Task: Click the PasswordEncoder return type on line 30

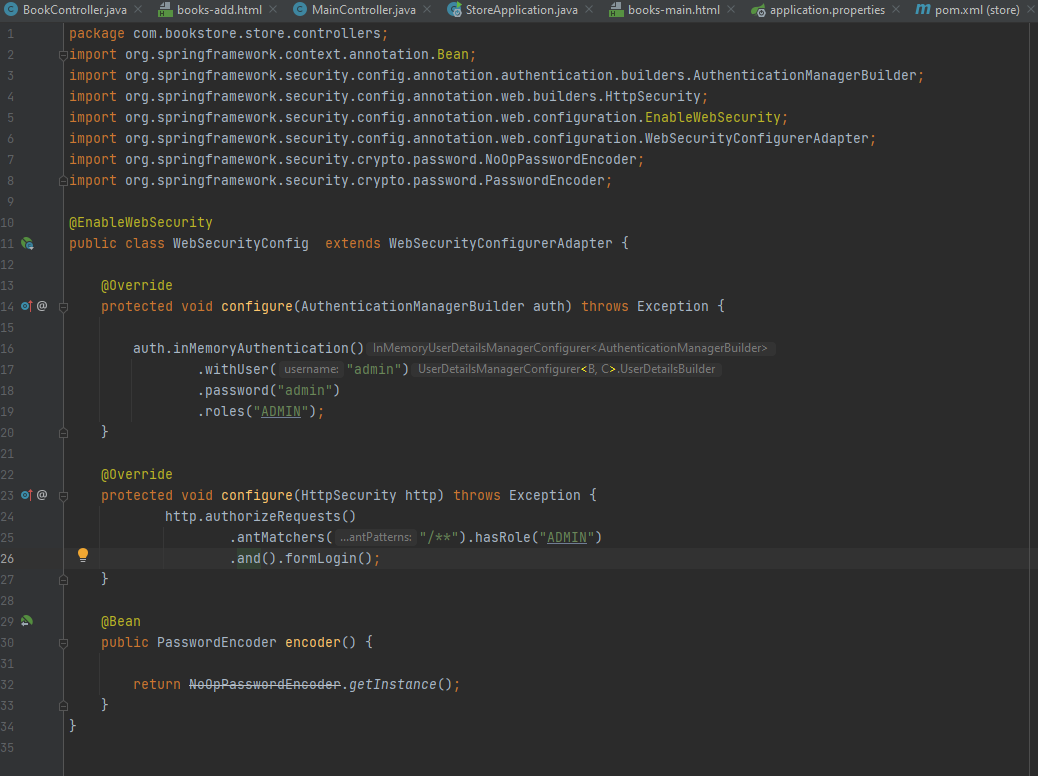Action: pyautogui.click(x=216, y=643)
